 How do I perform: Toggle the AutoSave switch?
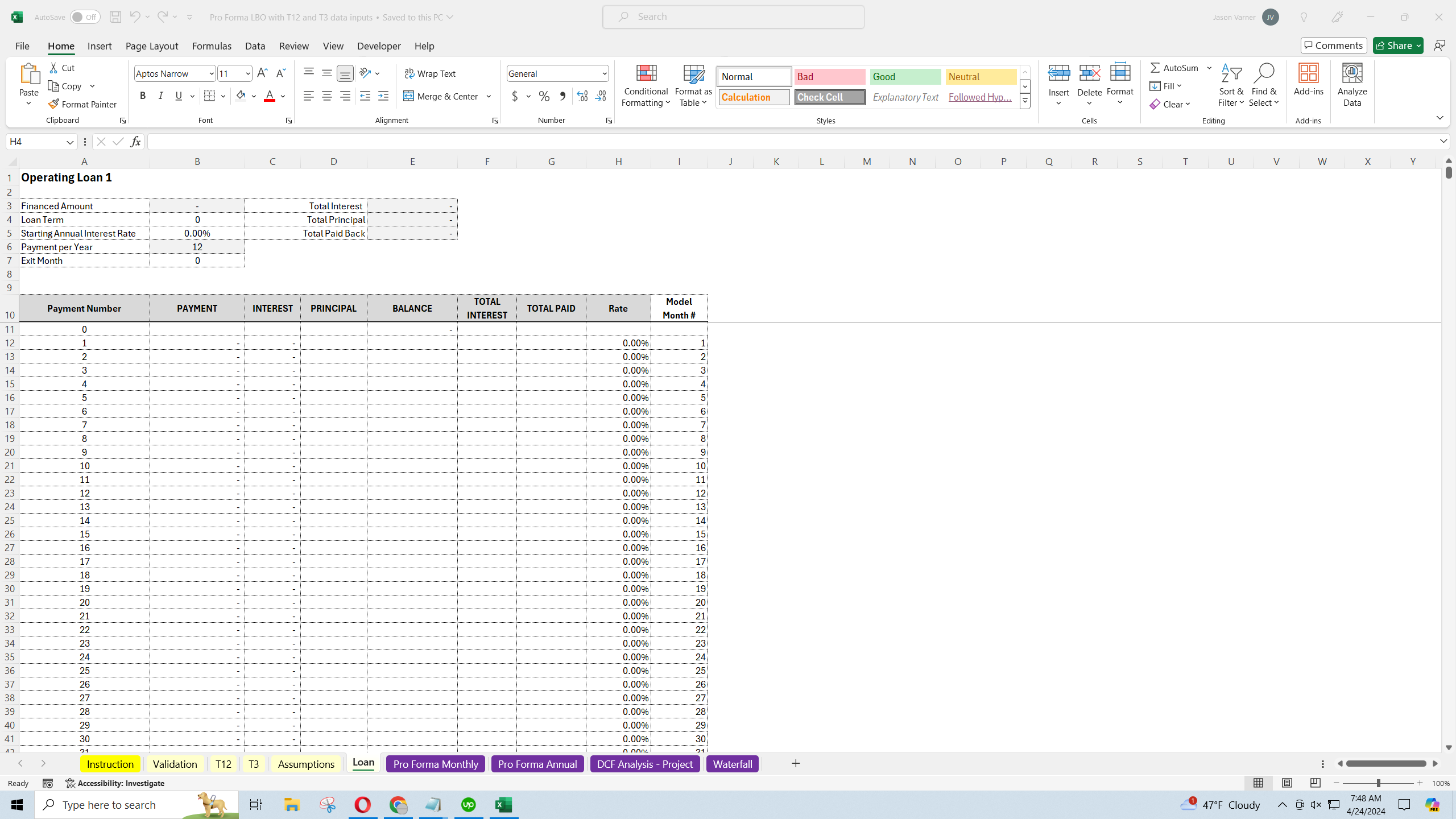click(85, 17)
